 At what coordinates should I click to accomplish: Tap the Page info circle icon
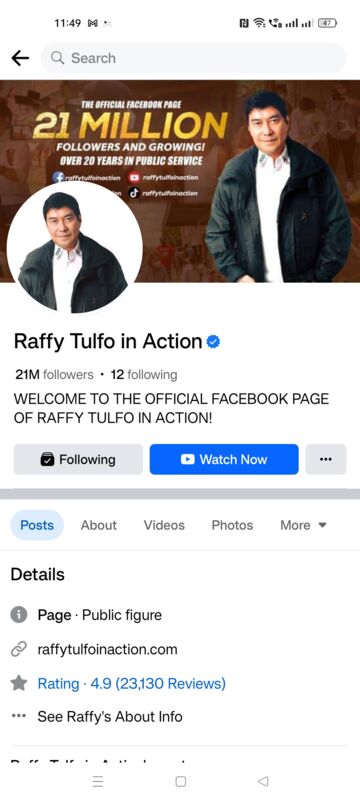tap(19, 615)
